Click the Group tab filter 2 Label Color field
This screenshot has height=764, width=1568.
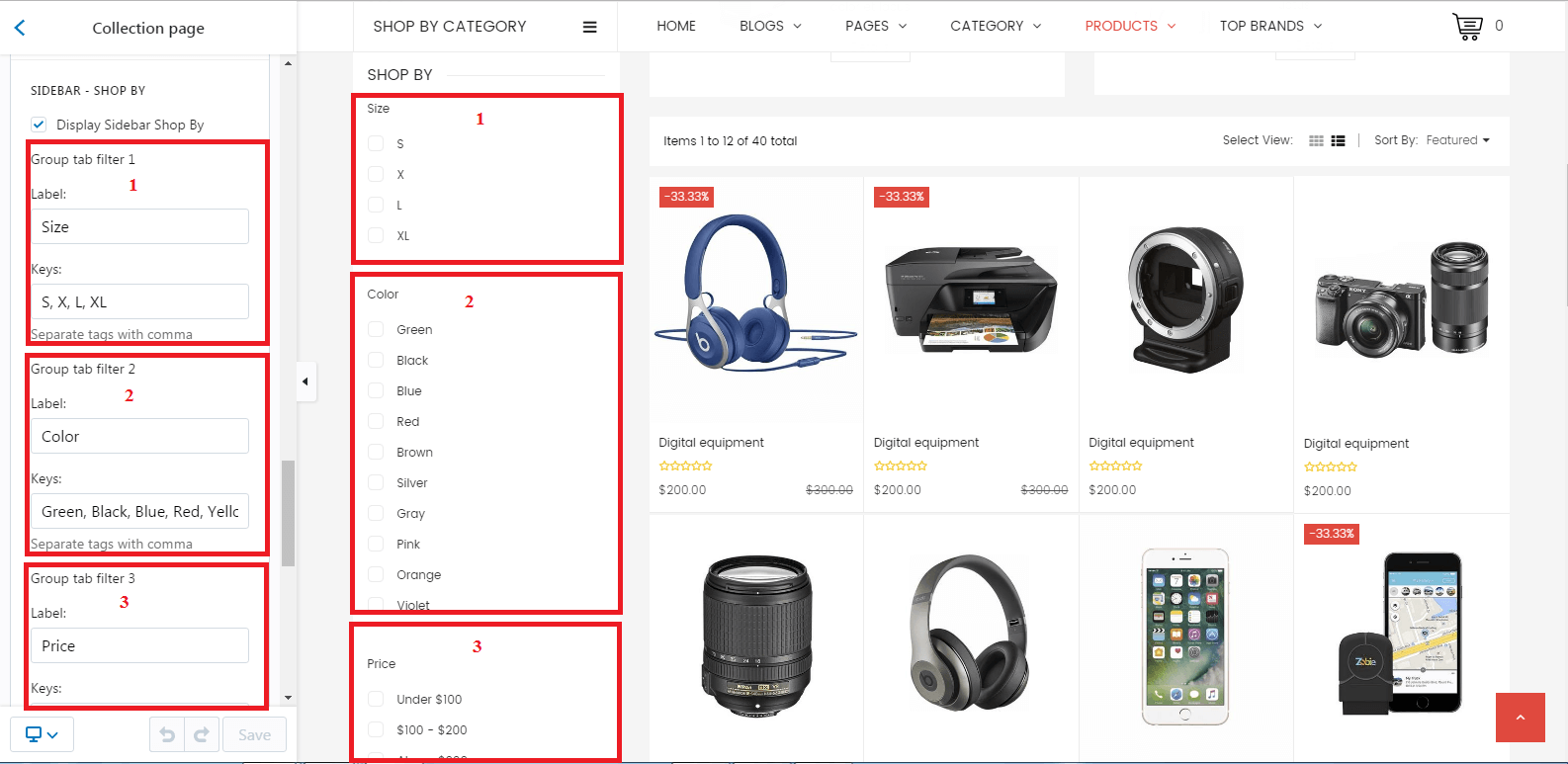click(139, 436)
